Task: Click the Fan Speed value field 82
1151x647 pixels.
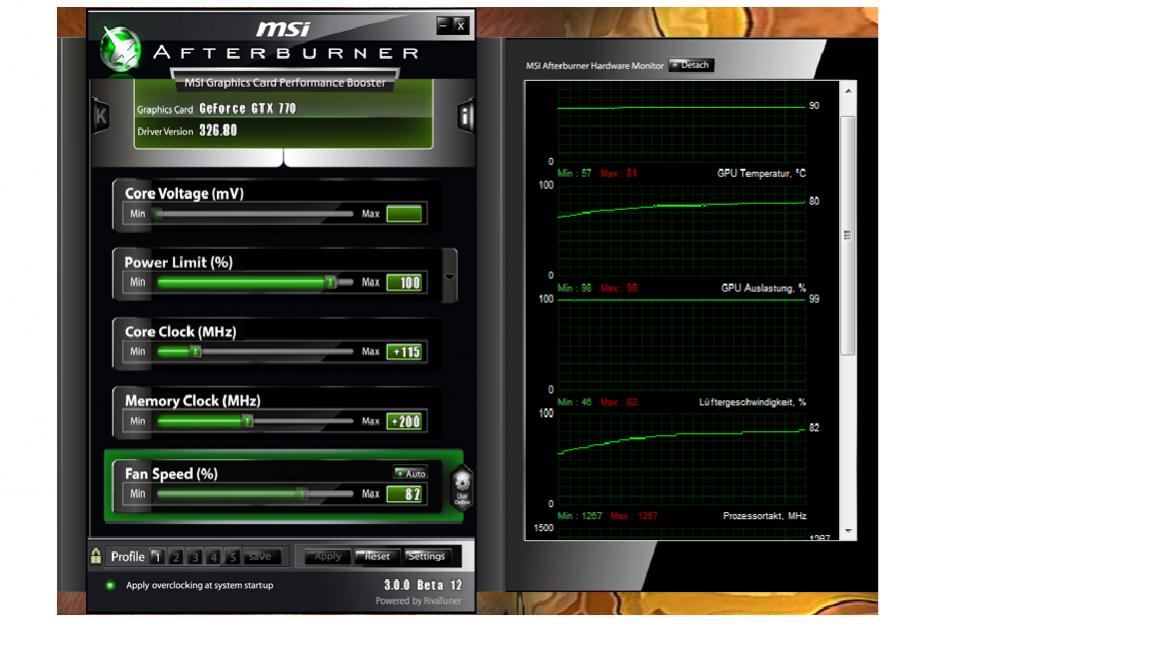Action: [x=404, y=494]
